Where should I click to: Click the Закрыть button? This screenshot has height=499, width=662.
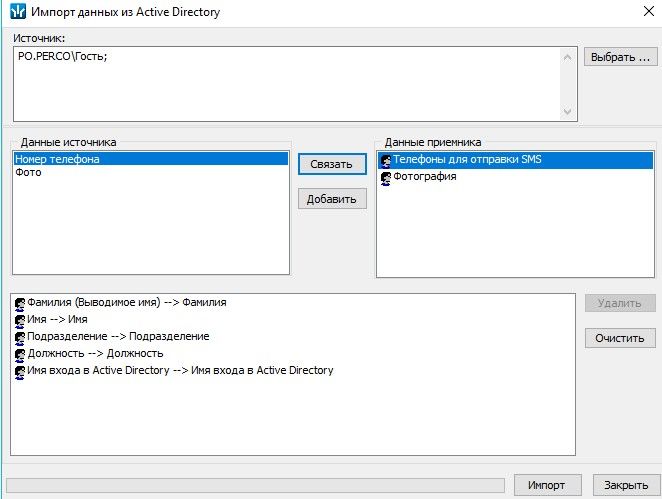[626, 485]
